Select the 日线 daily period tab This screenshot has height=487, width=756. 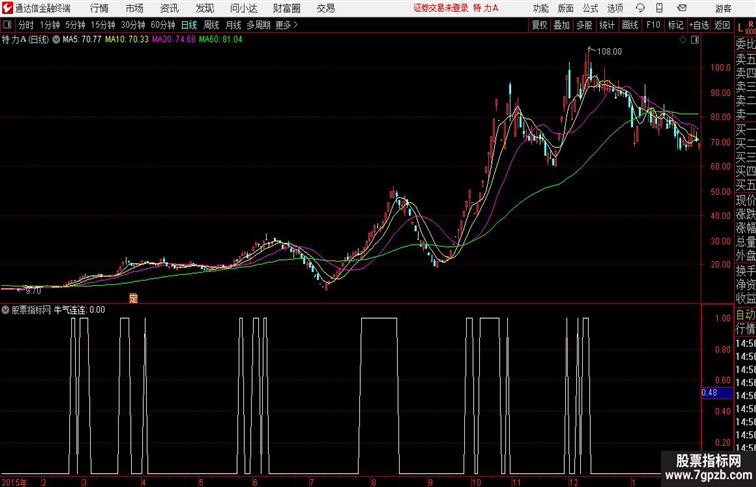(189, 25)
